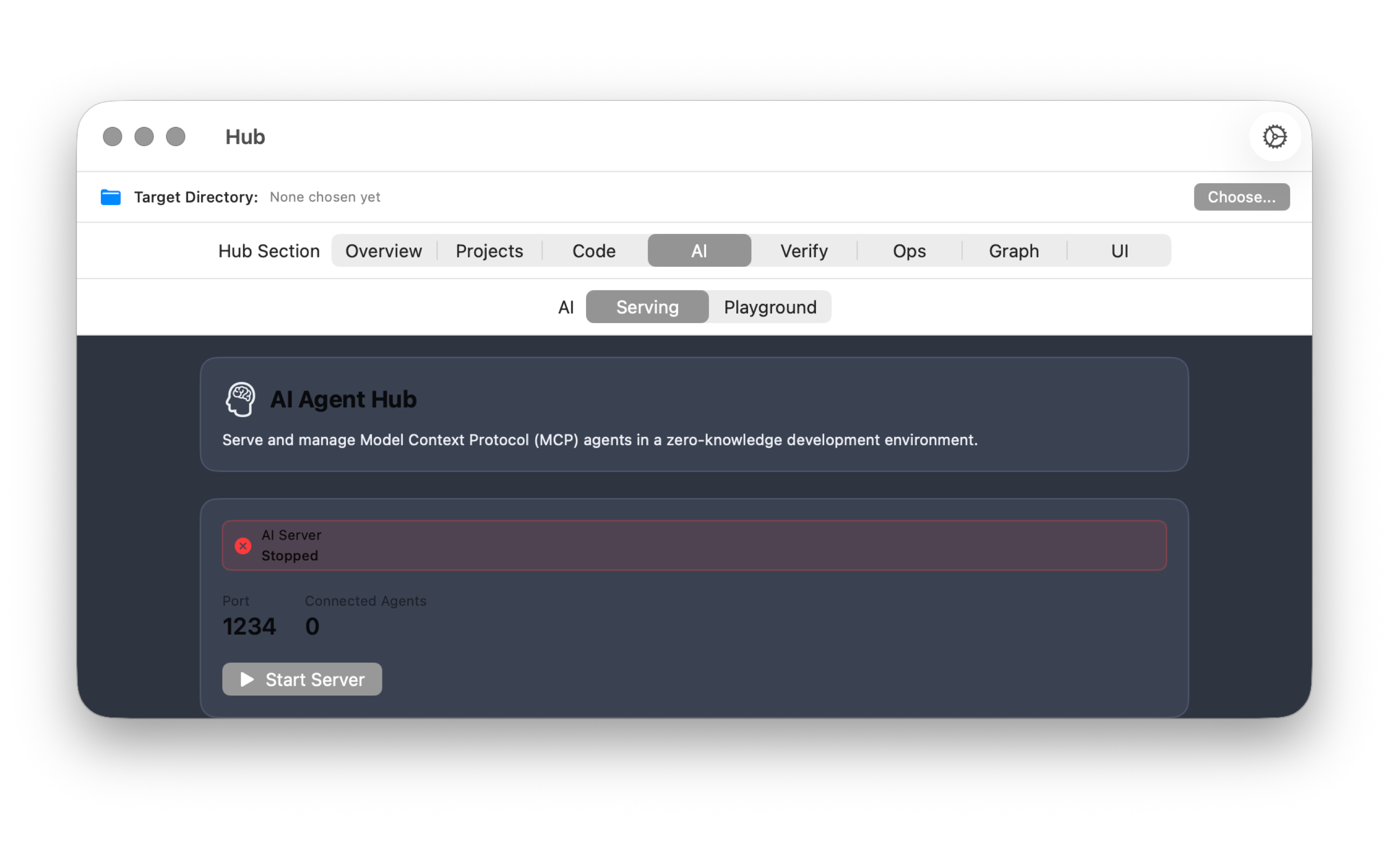Start the AI server

pos(302,679)
